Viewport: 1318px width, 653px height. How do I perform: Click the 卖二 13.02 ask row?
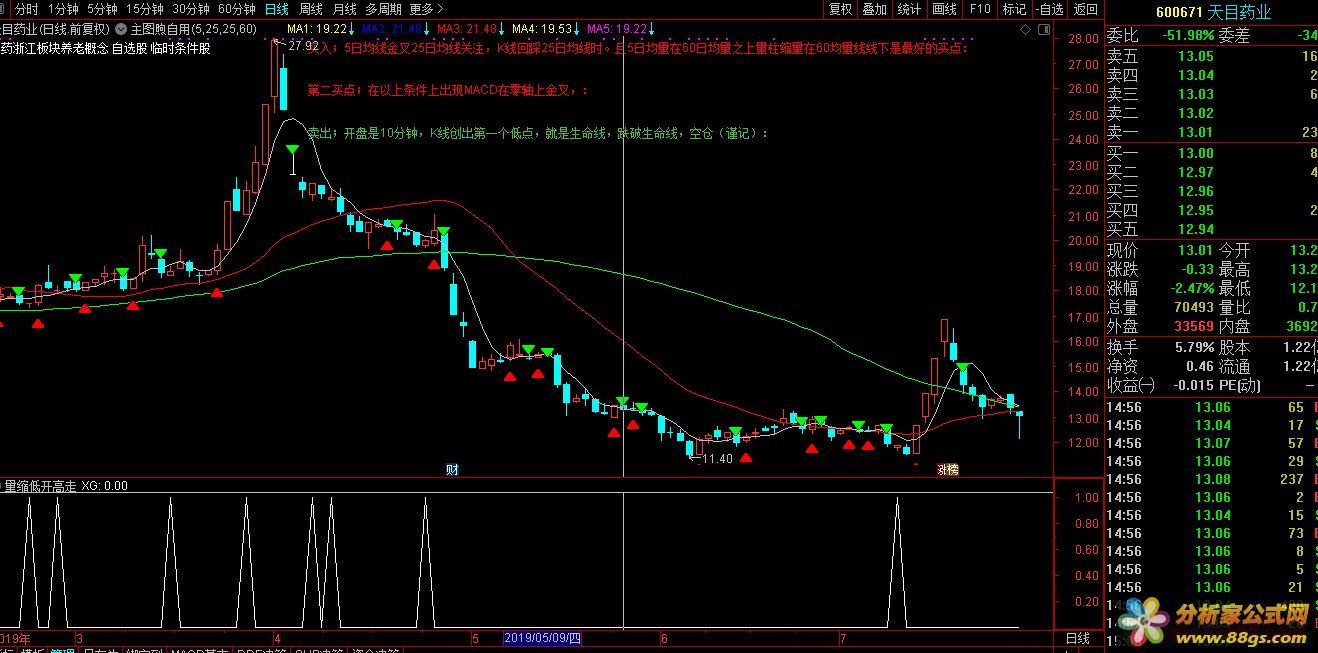pyautogui.click(x=1211, y=113)
